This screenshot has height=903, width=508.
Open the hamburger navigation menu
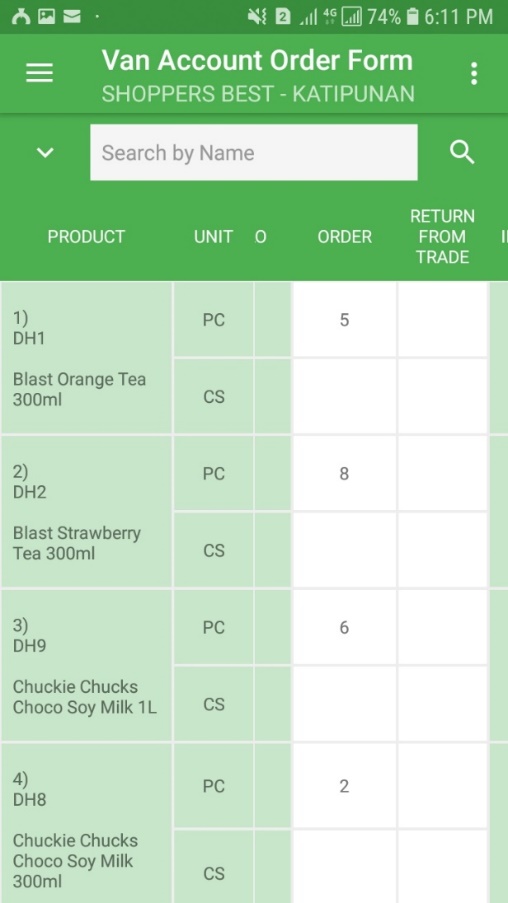40,73
